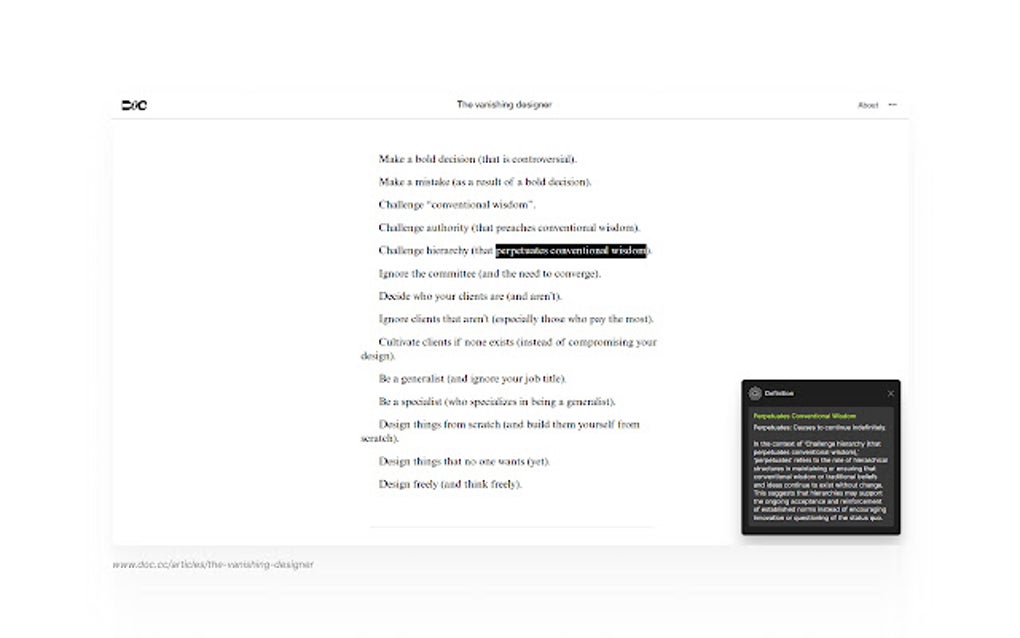
Task: Close the Definition popup
Action: [891, 393]
